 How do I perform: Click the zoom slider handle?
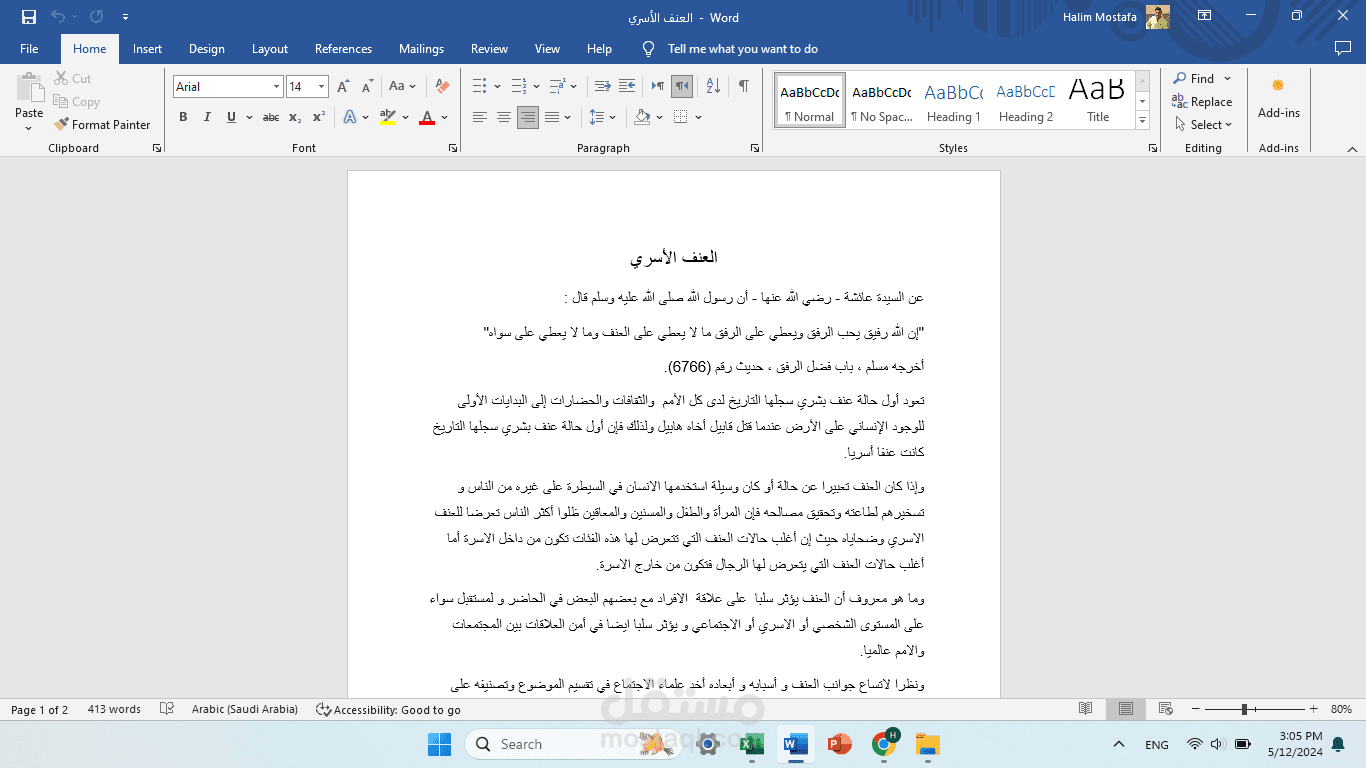pyautogui.click(x=1244, y=709)
